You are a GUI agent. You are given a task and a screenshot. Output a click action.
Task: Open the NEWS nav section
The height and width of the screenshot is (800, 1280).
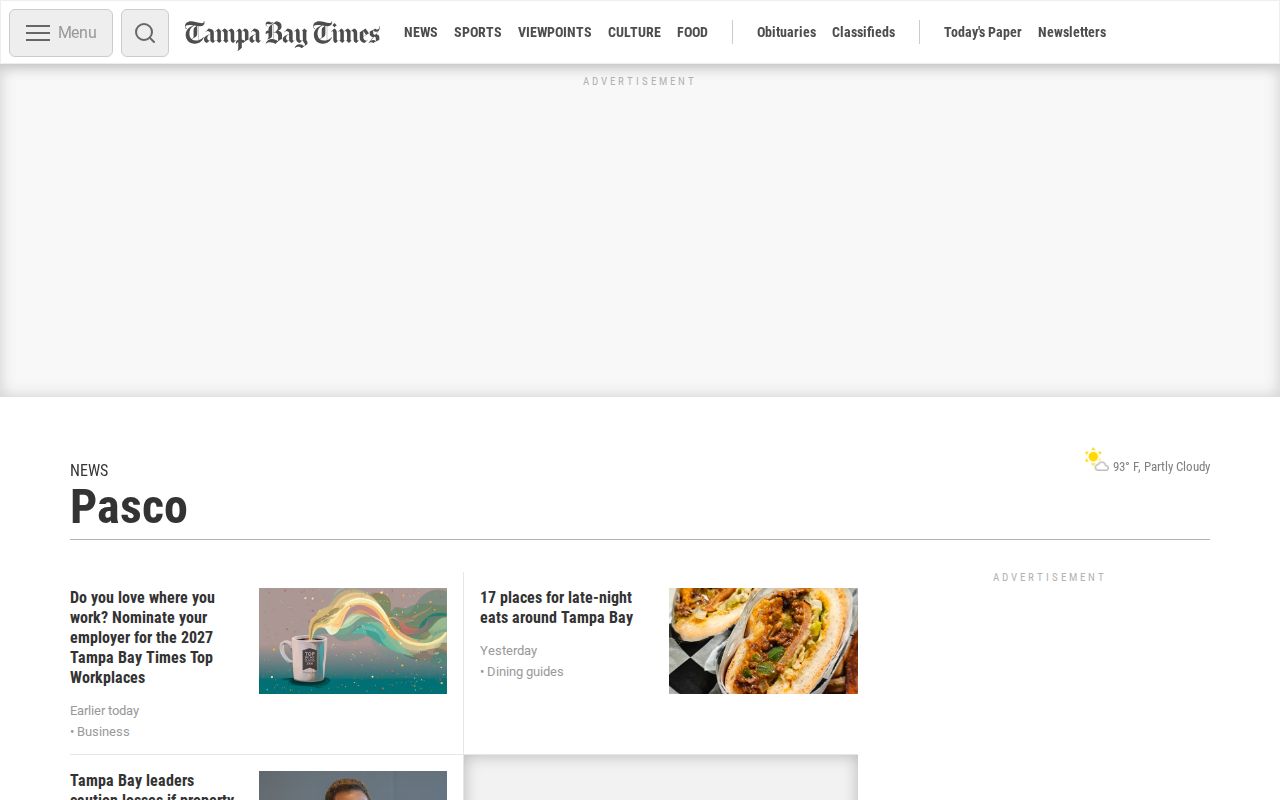click(421, 32)
